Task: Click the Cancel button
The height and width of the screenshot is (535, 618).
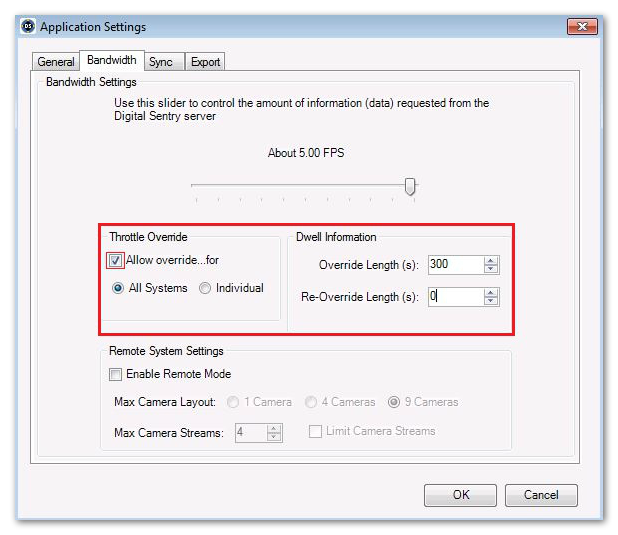Action: pos(541,495)
